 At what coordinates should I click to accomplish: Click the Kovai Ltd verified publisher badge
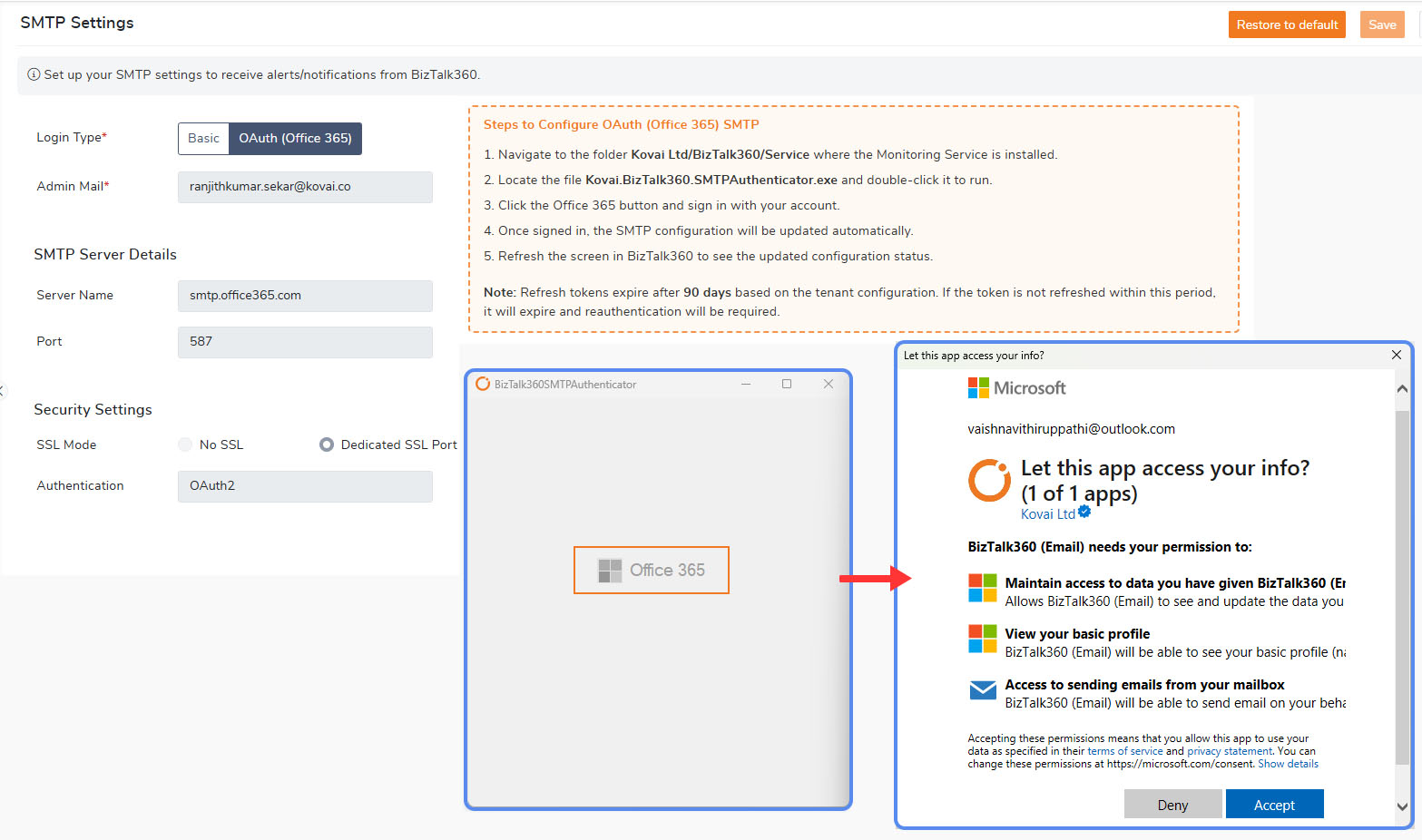click(1084, 513)
